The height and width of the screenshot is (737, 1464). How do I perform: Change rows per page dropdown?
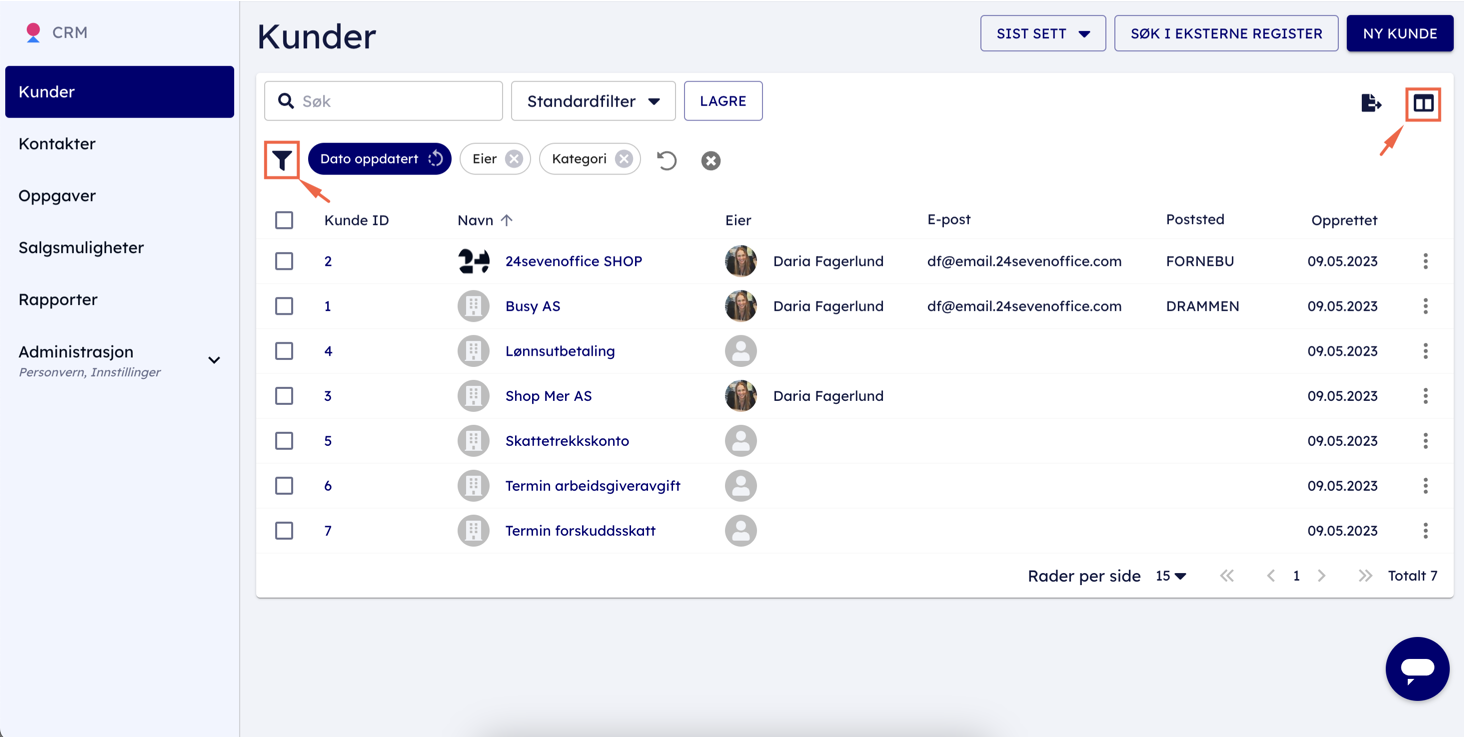tap(1171, 576)
